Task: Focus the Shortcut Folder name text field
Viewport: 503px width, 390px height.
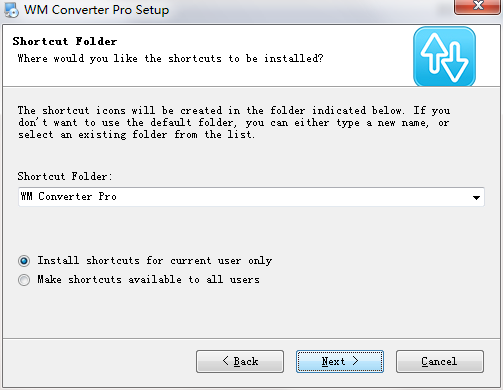Action: pos(243,197)
